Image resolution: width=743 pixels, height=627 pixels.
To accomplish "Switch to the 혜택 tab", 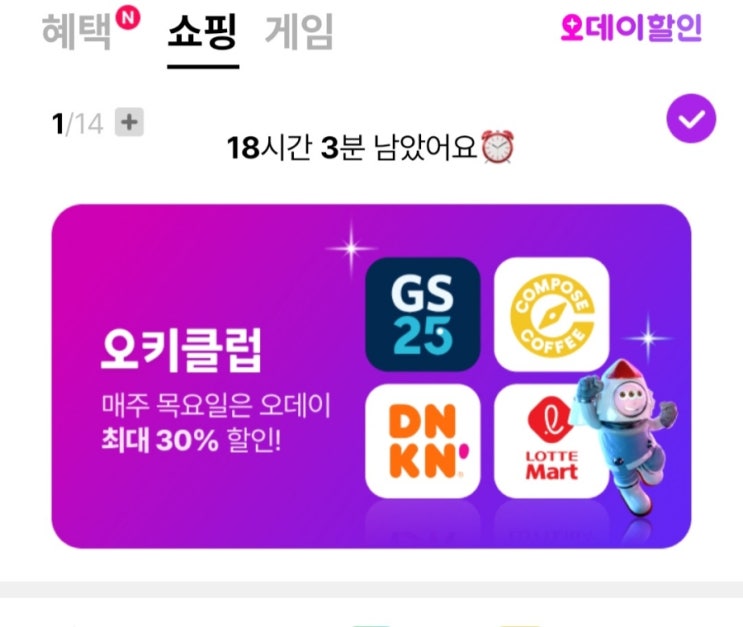I will click(77, 31).
